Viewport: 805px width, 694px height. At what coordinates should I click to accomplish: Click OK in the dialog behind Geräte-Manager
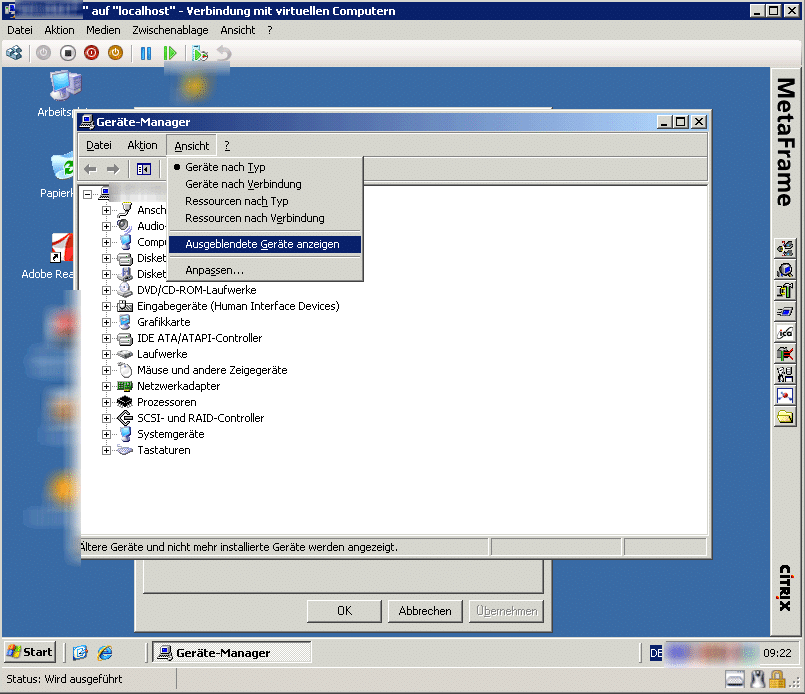[x=344, y=611]
